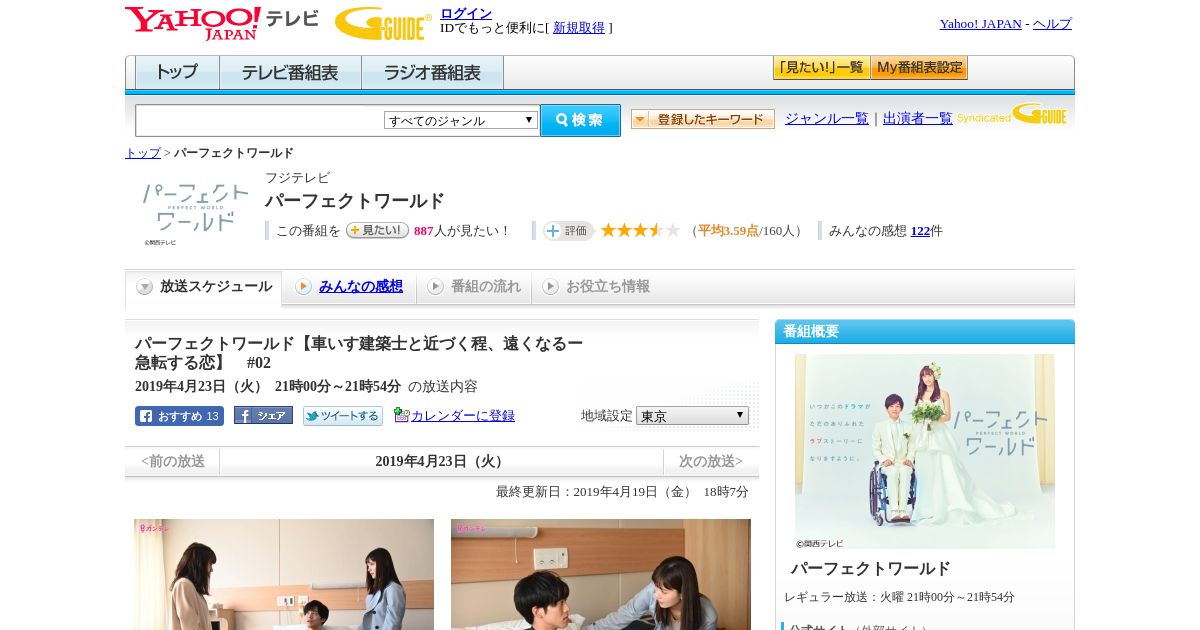This screenshot has width=1200, height=630.
Task: Open the 「見たい!」一覧 button
Action: point(821,68)
